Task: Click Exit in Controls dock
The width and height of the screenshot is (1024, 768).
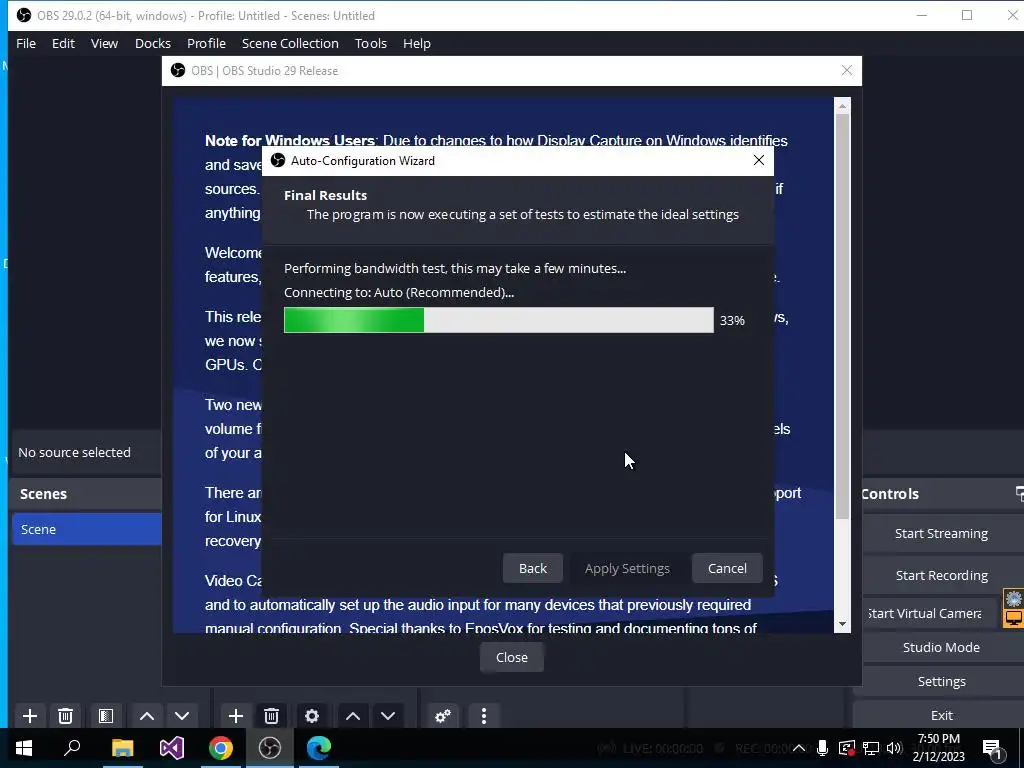Action: coord(941,715)
